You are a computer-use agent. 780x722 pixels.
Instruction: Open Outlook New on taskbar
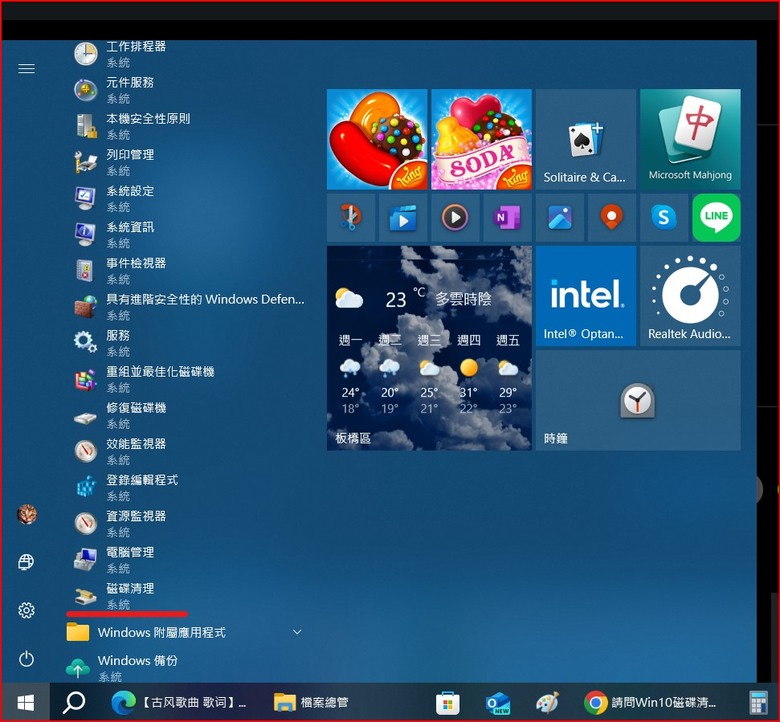click(497, 703)
